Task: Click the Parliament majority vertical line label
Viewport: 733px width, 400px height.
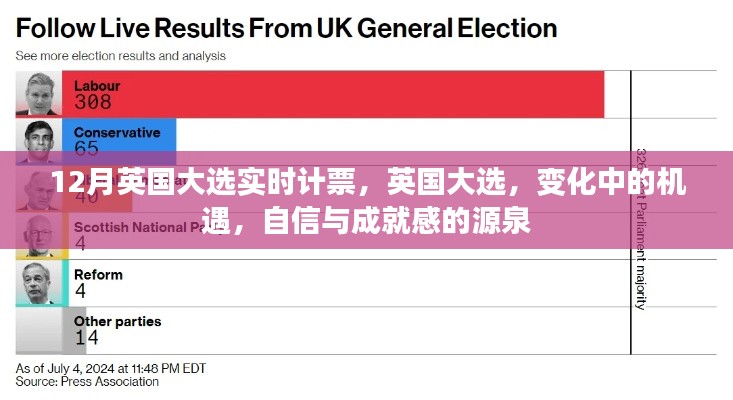Action: tap(641, 260)
